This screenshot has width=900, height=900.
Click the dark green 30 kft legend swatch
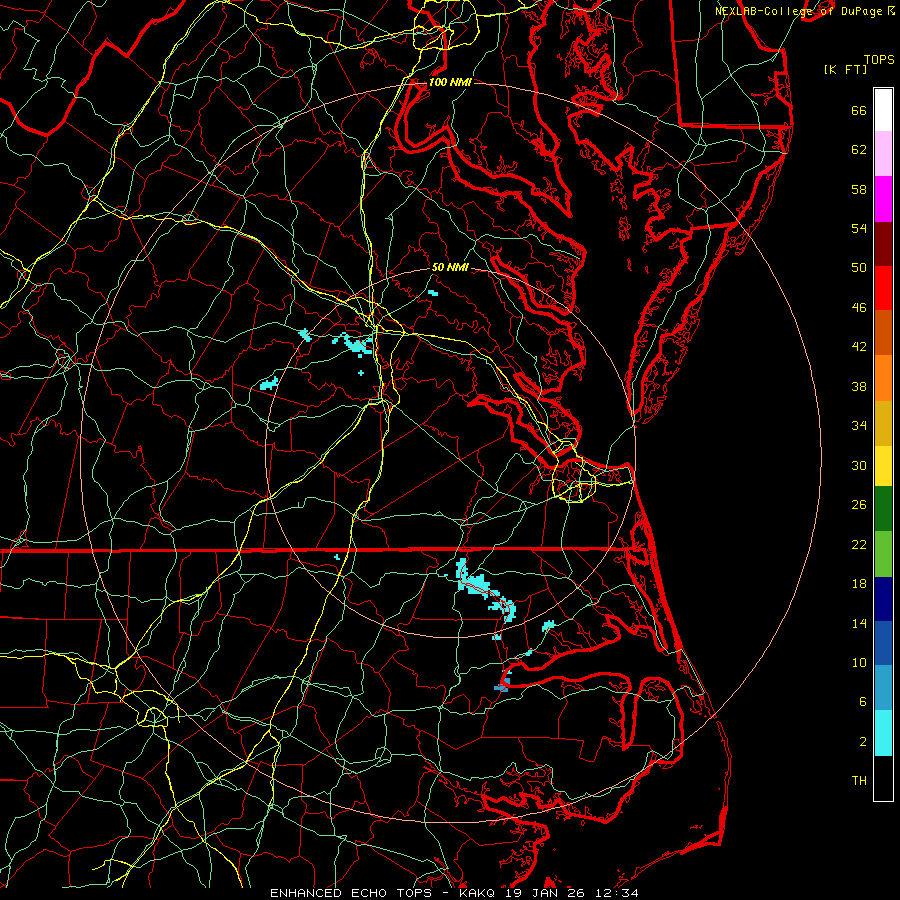tap(883, 509)
